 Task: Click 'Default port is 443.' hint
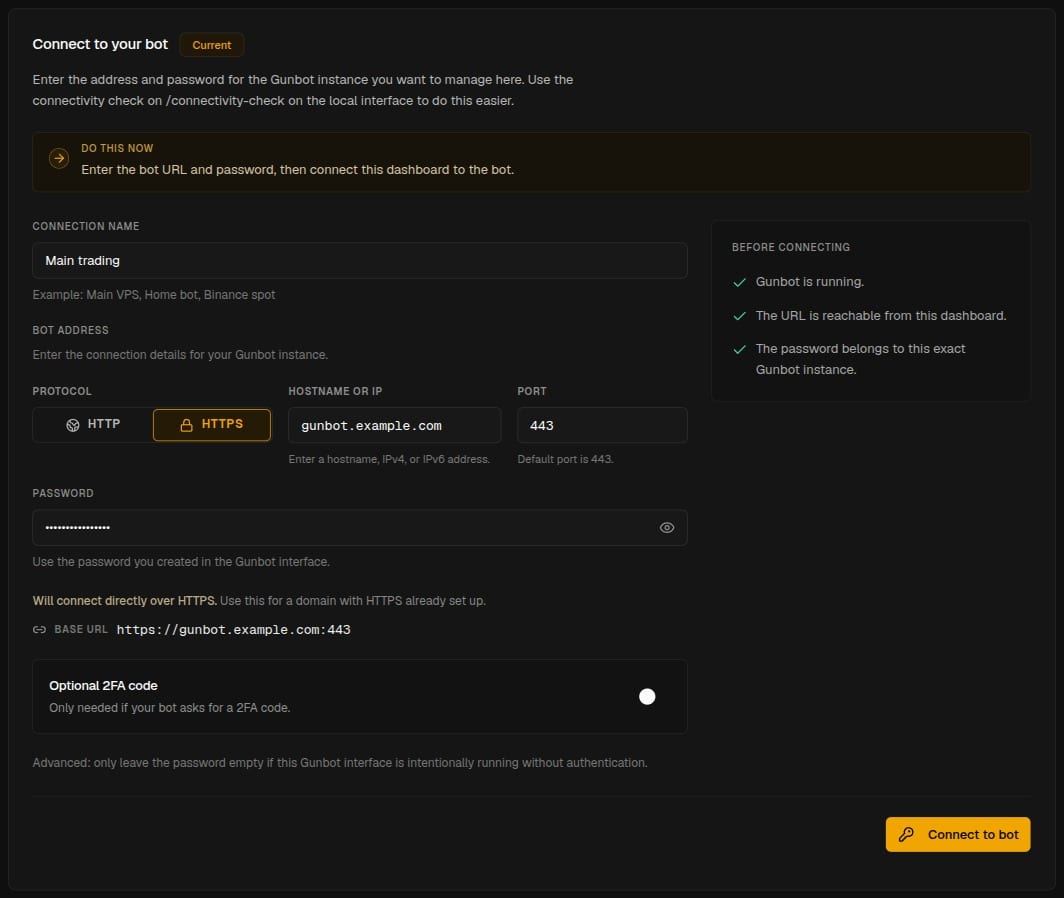click(x=565, y=459)
